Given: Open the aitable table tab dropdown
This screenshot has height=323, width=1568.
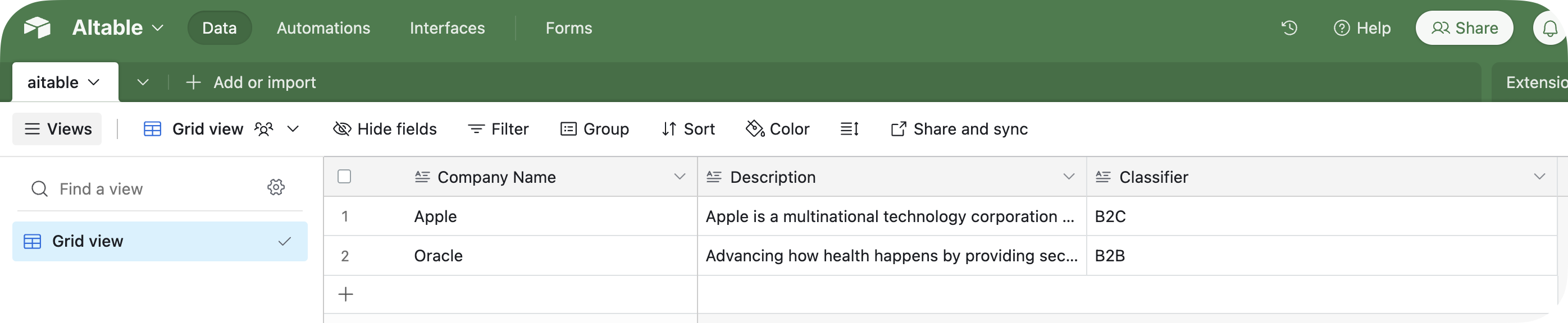Looking at the screenshot, I should coord(94,82).
